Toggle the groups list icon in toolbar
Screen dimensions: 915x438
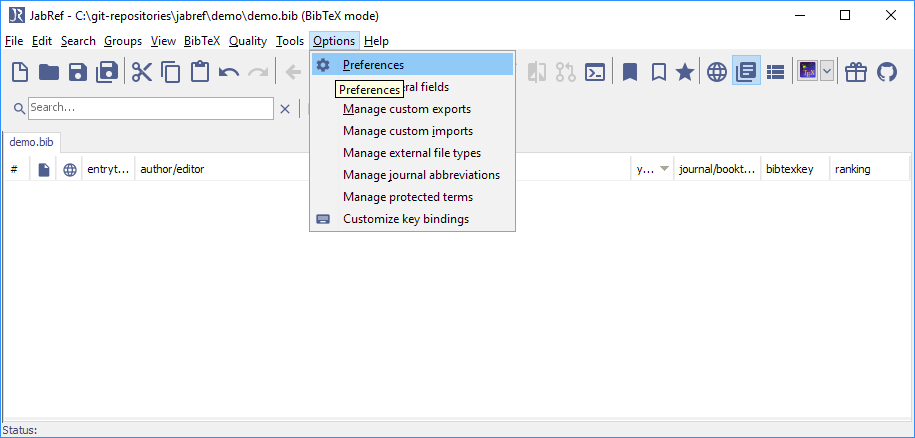(775, 72)
